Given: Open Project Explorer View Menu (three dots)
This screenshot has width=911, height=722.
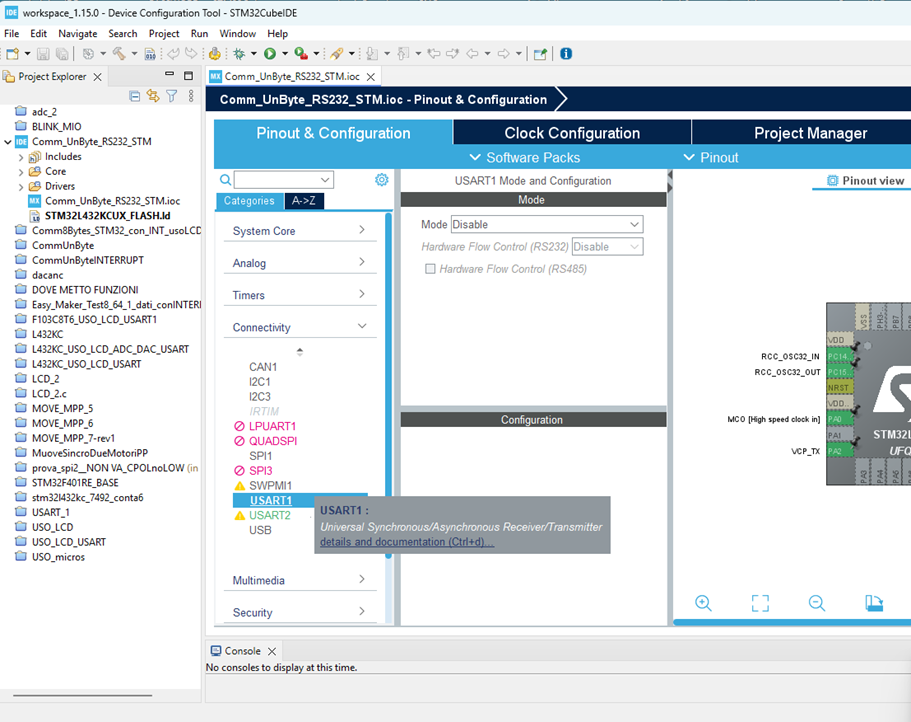Looking at the screenshot, I should click(x=191, y=96).
